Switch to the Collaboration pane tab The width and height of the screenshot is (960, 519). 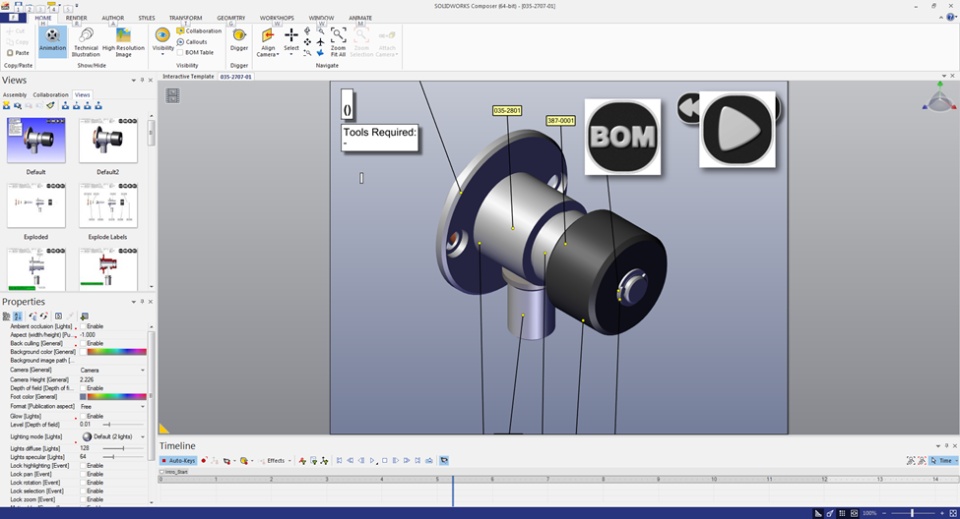pyautogui.click(x=51, y=95)
